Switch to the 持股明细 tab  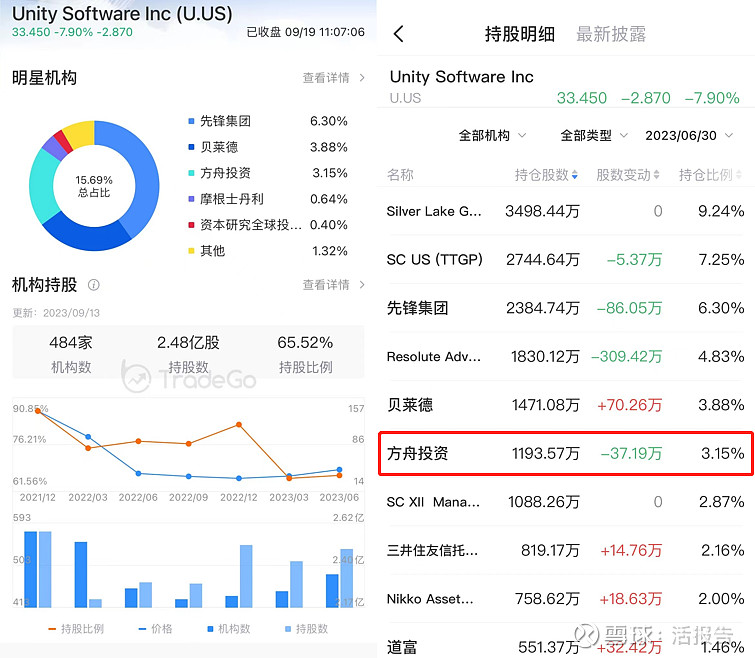(x=520, y=34)
